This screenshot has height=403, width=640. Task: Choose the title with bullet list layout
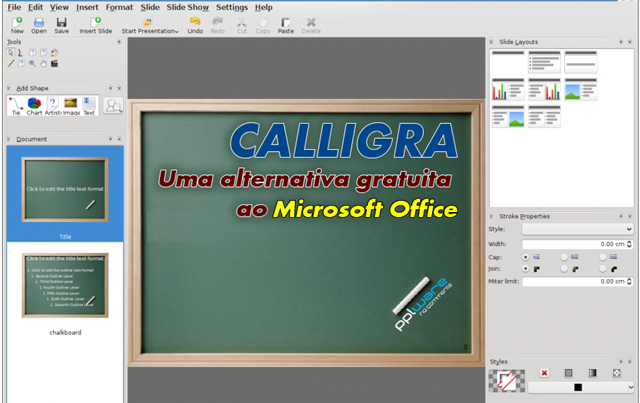point(544,62)
